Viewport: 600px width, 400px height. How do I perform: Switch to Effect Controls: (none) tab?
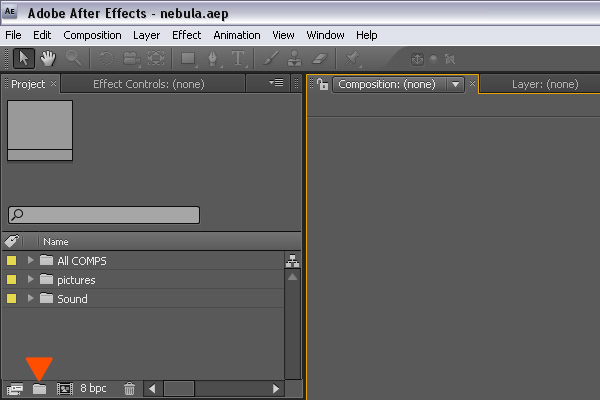pyautogui.click(x=149, y=84)
